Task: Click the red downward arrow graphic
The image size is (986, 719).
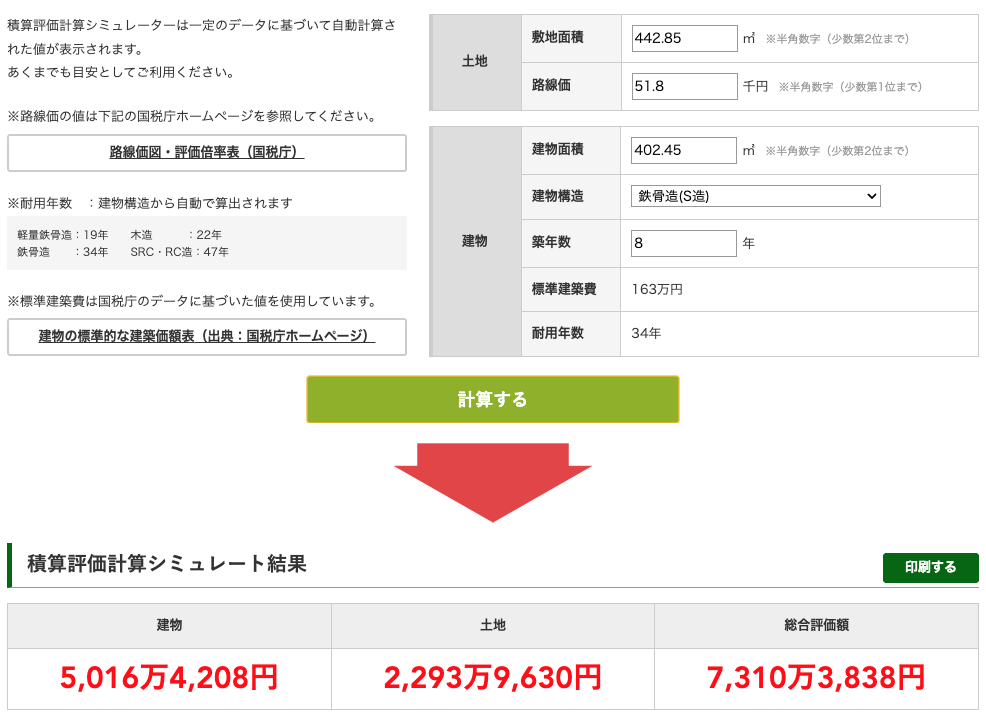Action: (493, 478)
